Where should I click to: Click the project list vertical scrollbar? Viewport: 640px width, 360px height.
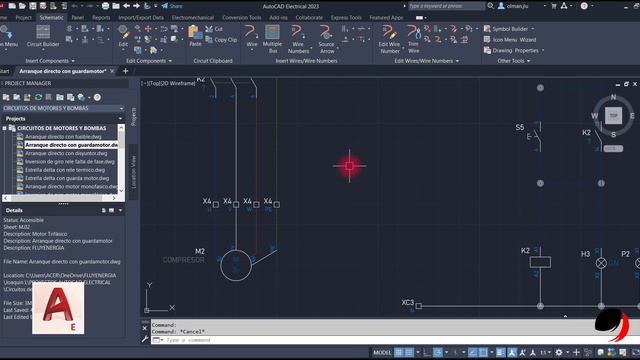point(121,159)
